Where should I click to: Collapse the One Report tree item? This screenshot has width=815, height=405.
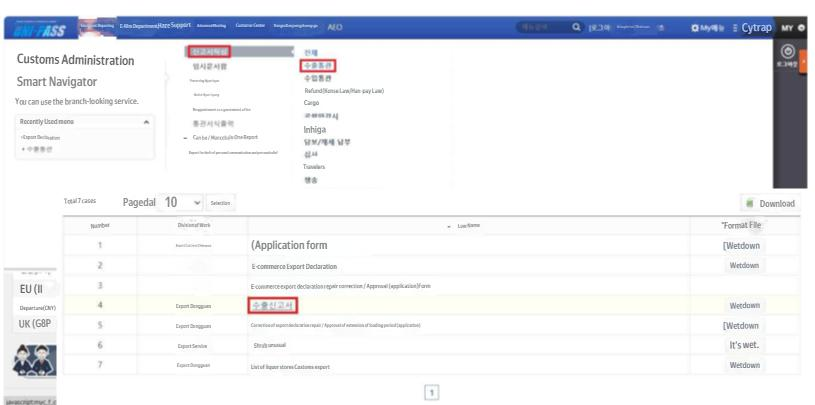(185, 137)
